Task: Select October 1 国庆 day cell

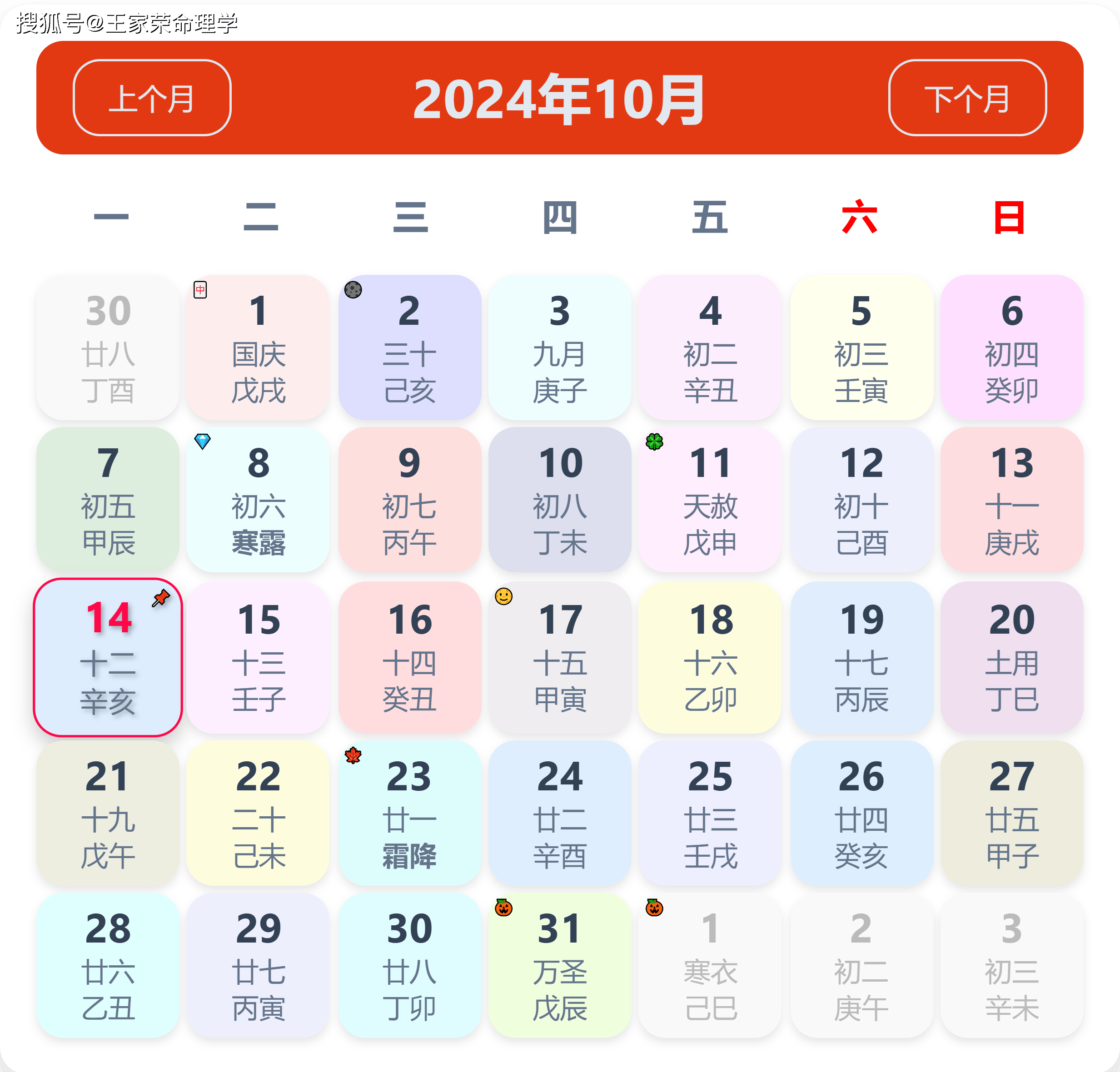Action: (x=258, y=348)
